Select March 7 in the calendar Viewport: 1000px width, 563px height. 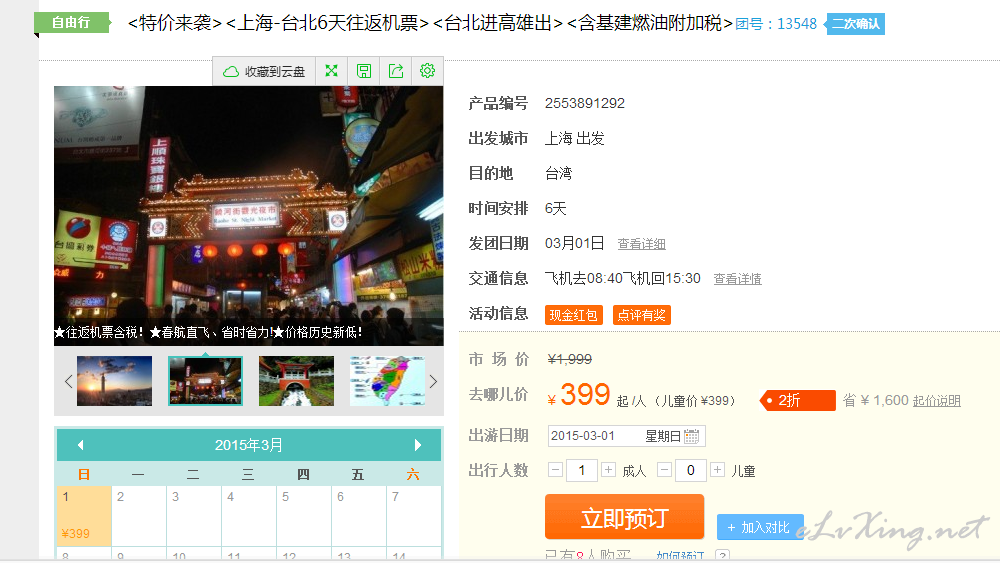[x=414, y=515]
